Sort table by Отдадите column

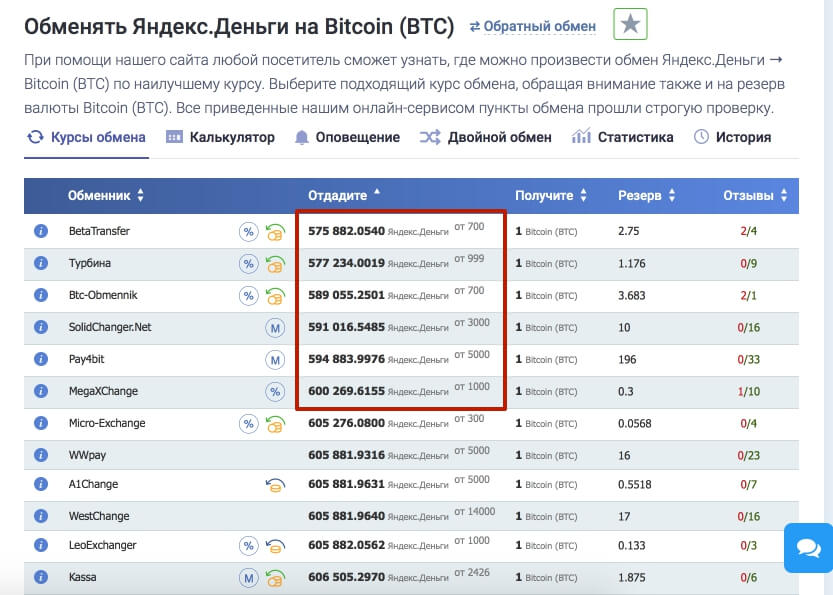coord(344,196)
